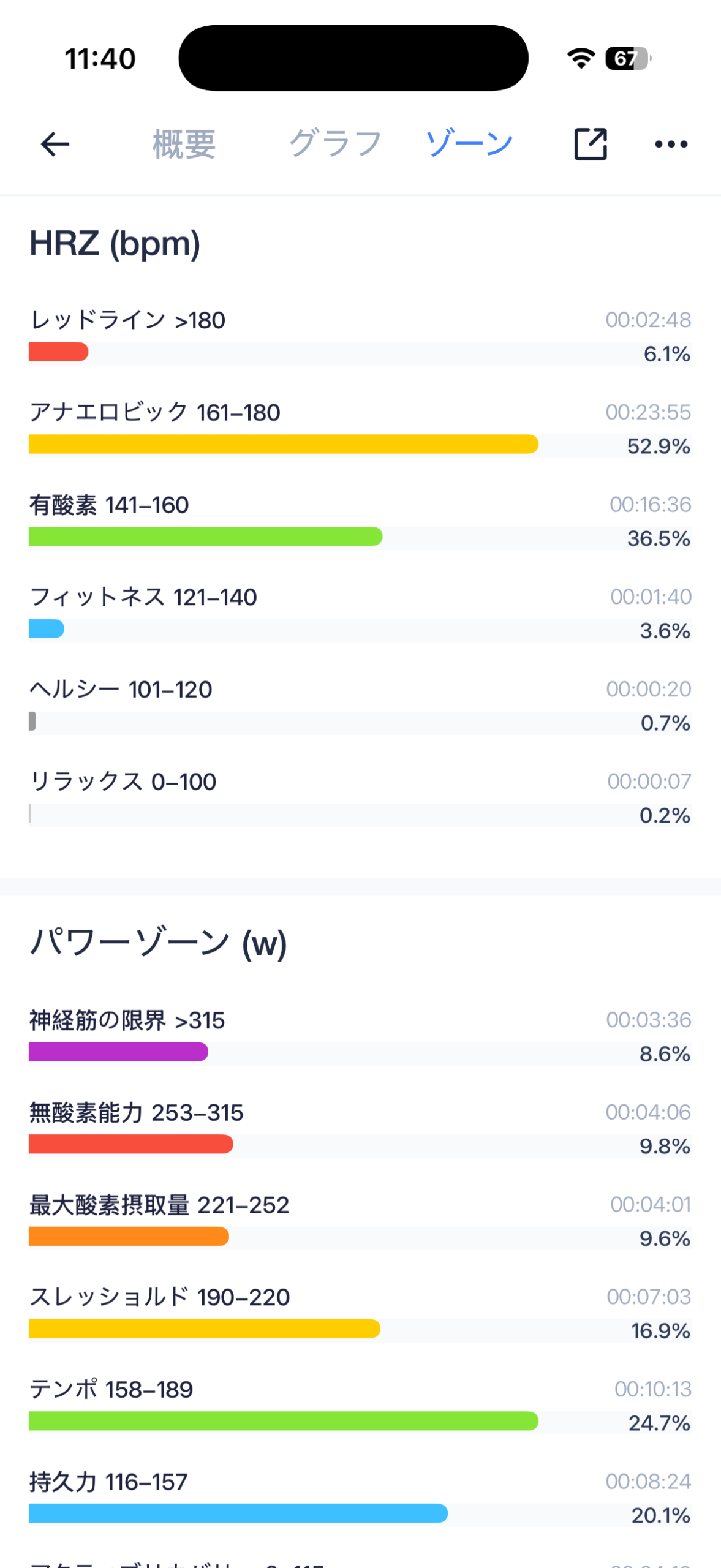This screenshot has height=1568, width=721.
Task: Open the three-dot more options menu
Action: point(671,145)
